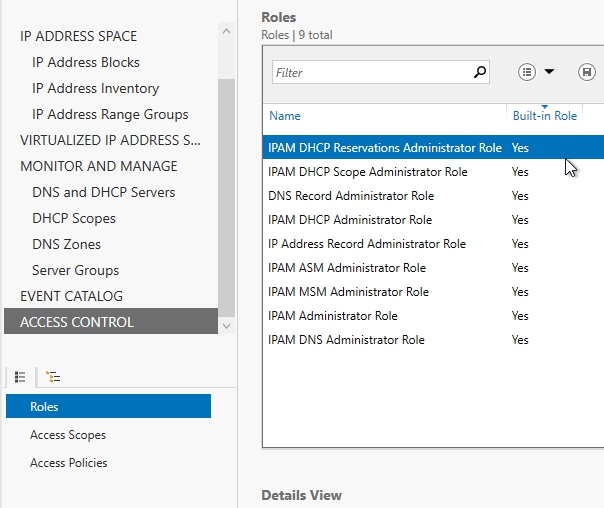The width and height of the screenshot is (604, 508).
Task: Type in the Filter input field
Action: (x=370, y=72)
